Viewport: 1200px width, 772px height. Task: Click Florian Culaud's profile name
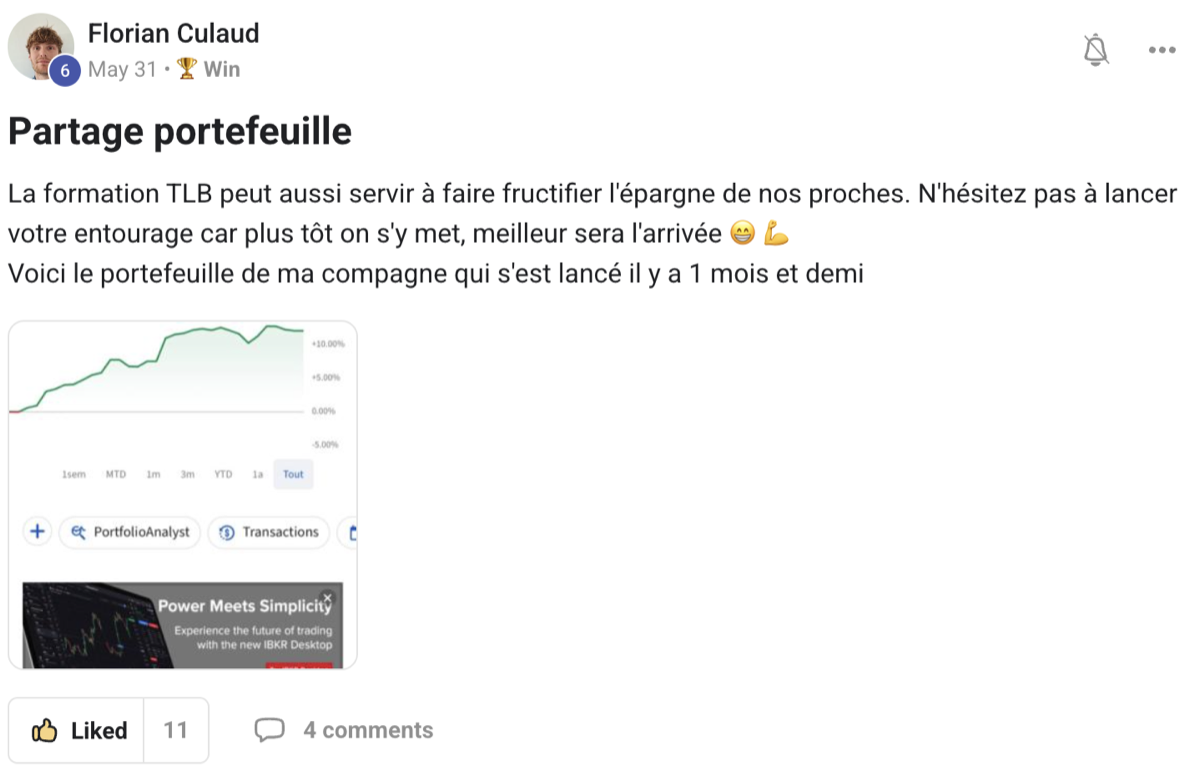pyautogui.click(x=174, y=32)
